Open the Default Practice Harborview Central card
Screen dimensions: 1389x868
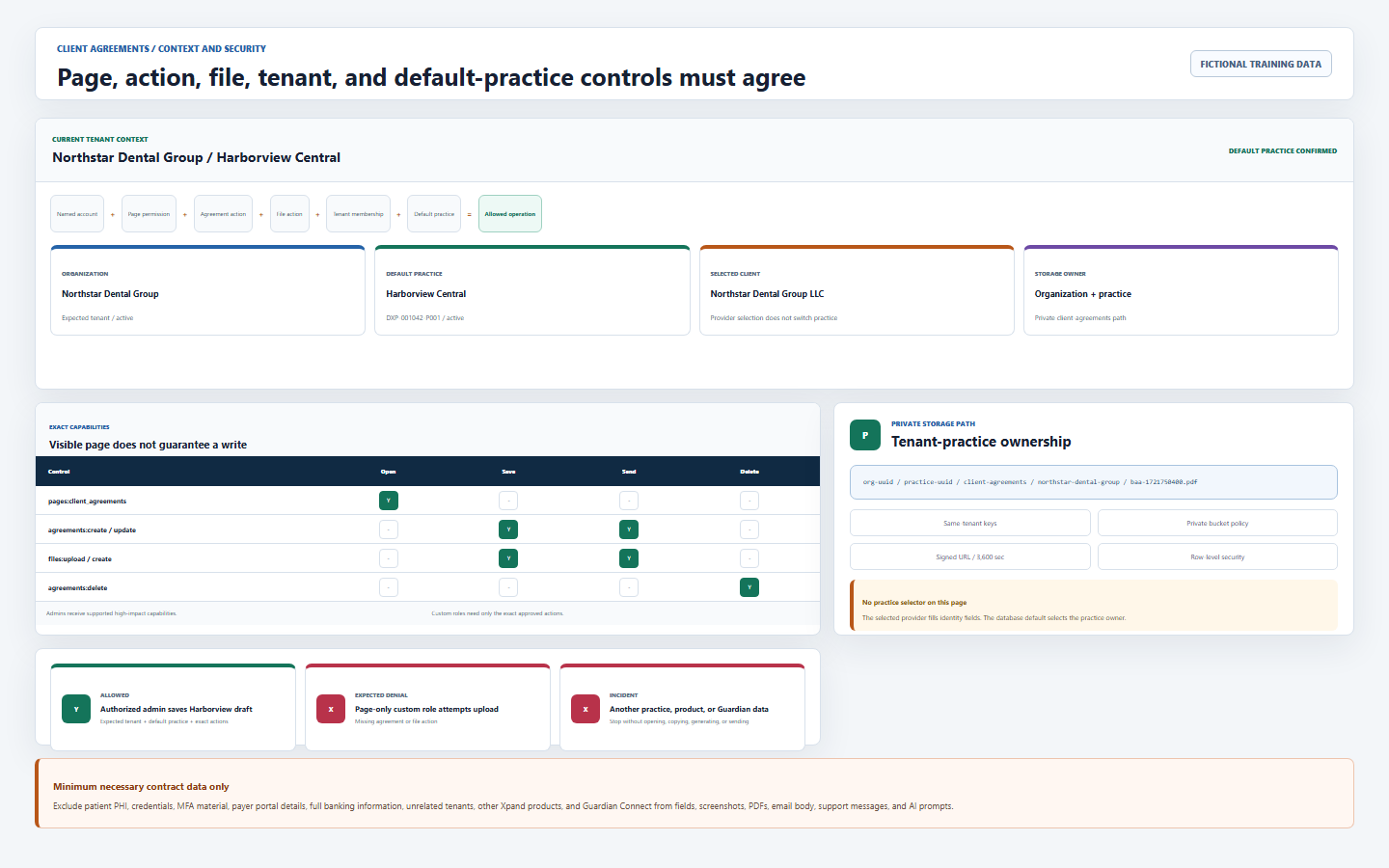532,290
